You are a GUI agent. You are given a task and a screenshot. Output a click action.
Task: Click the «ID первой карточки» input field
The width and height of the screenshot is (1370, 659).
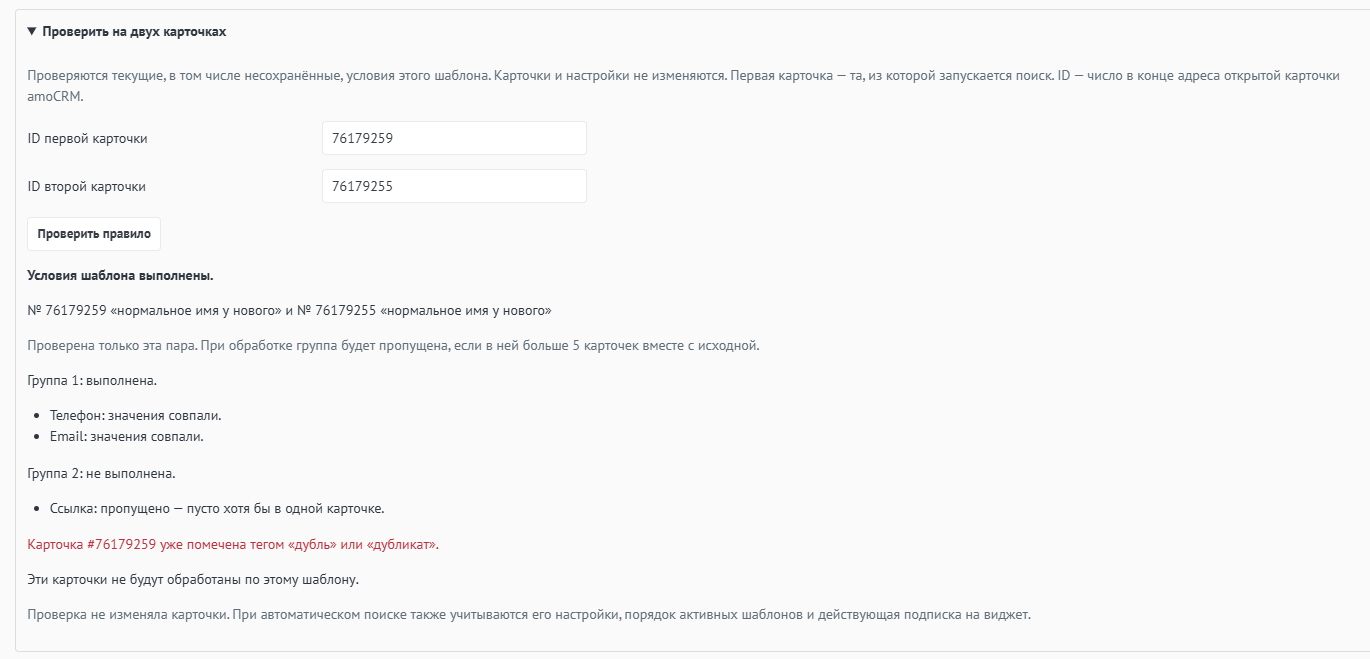pos(454,138)
